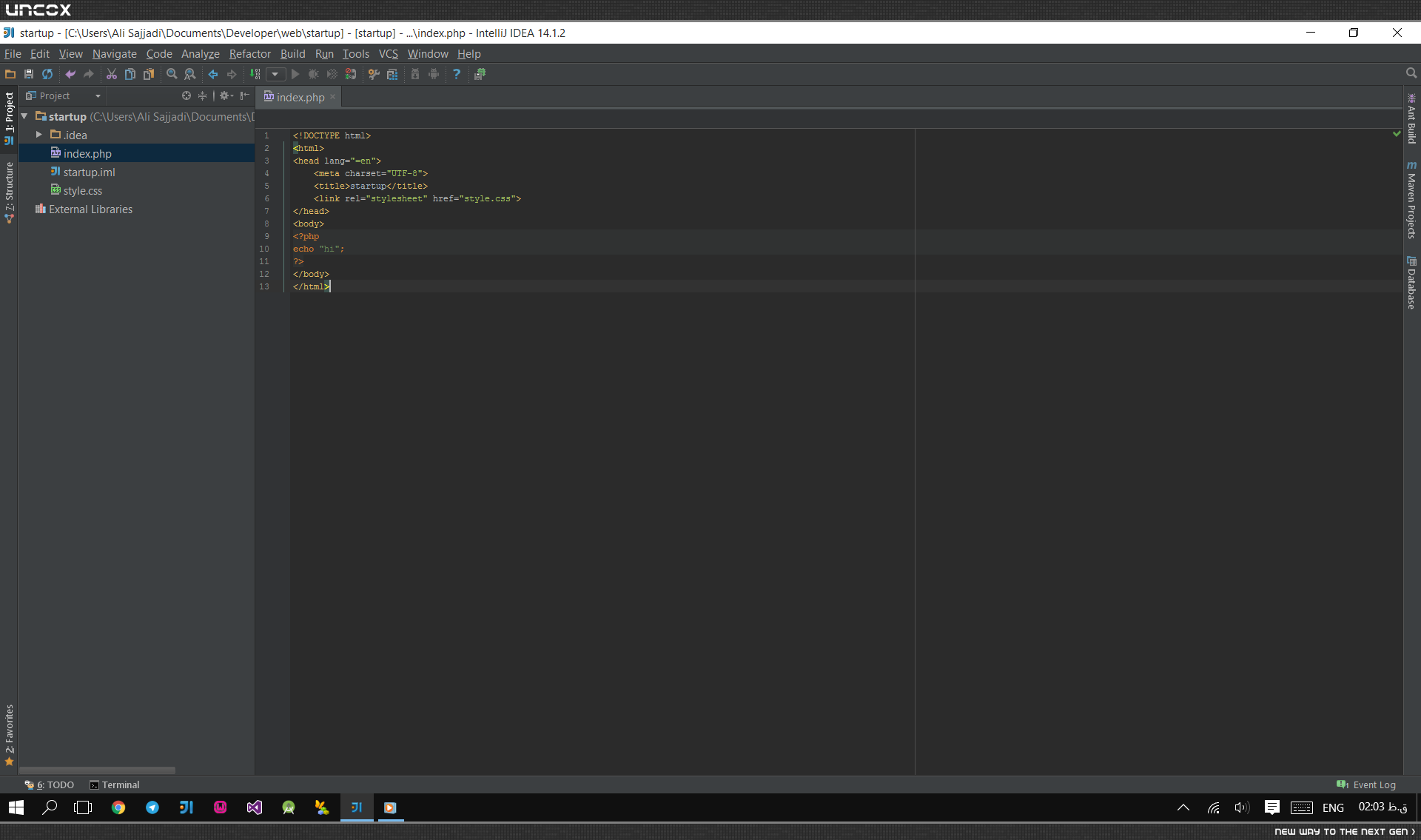Click the green inspection checkmark in editor
Screen dimensions: 1421x840
[1397, 134]
